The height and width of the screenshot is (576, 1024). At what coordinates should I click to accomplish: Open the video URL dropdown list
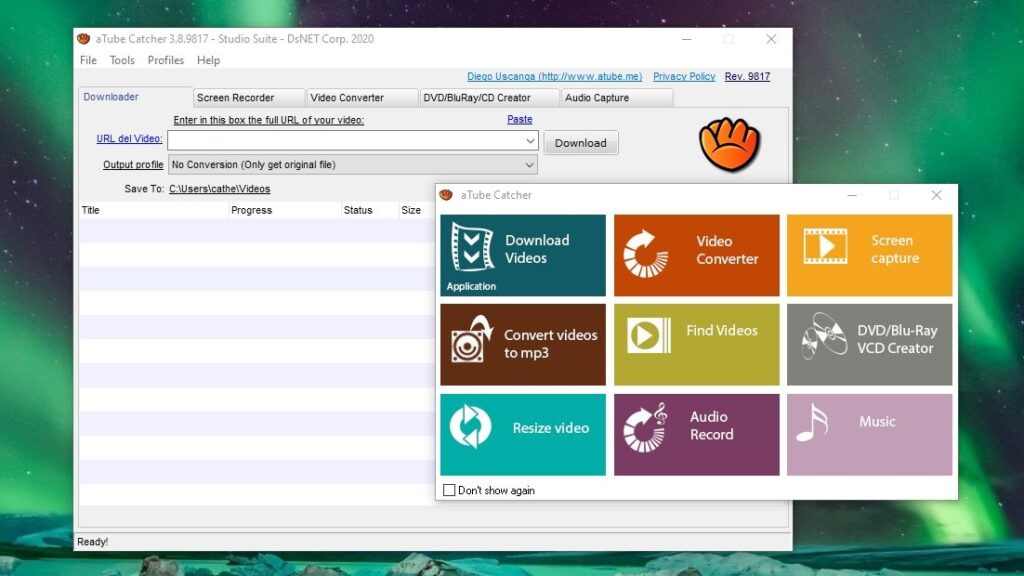pyautogui.click(x=531, y=141)
